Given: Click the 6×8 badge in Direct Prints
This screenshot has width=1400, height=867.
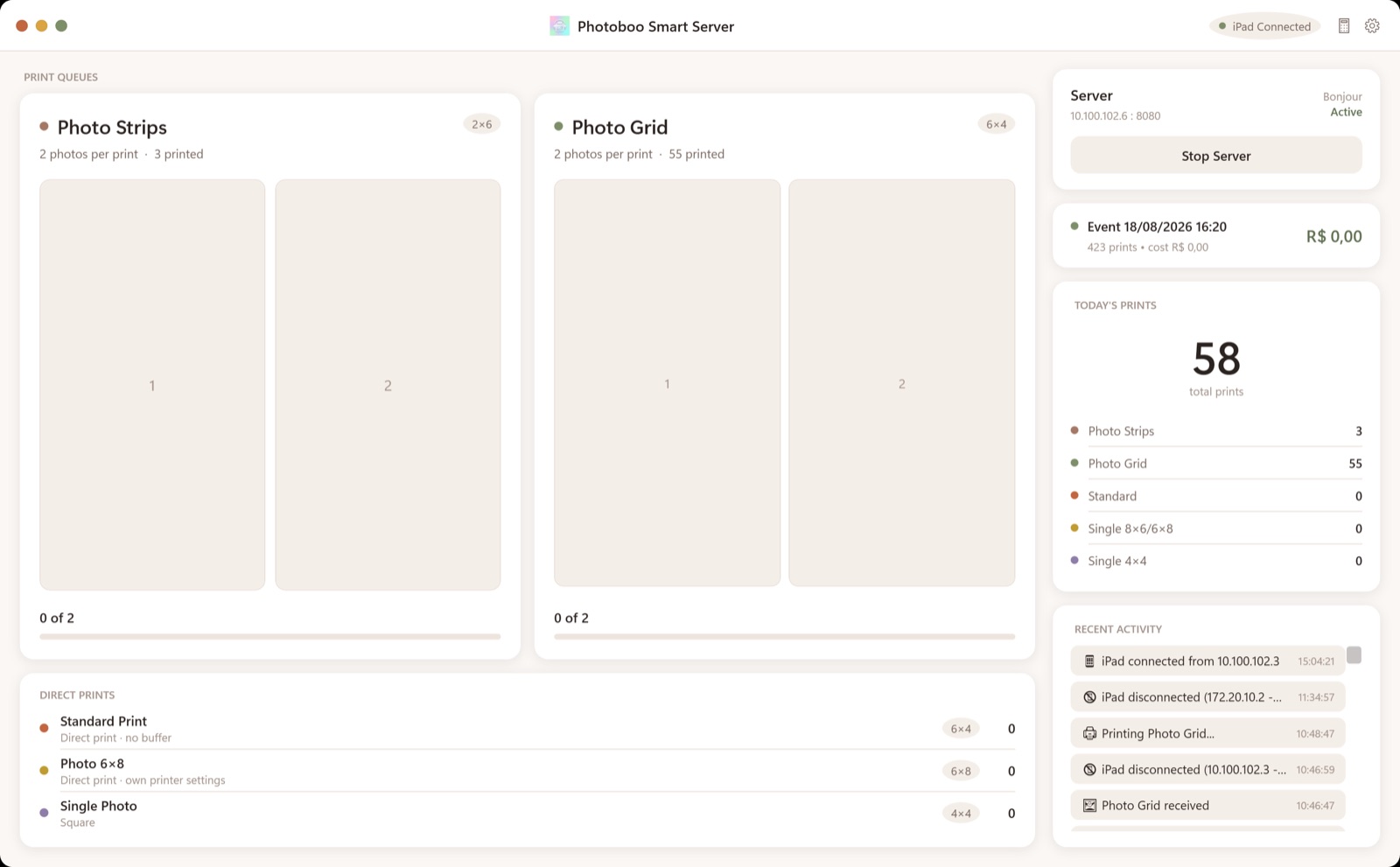Looking at the screenshot, I should 961,771.
